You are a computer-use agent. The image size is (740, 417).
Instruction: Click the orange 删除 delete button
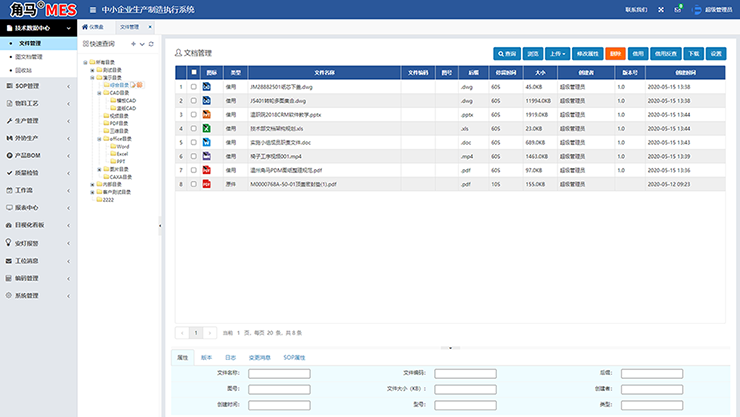click(x=614, y=53)
